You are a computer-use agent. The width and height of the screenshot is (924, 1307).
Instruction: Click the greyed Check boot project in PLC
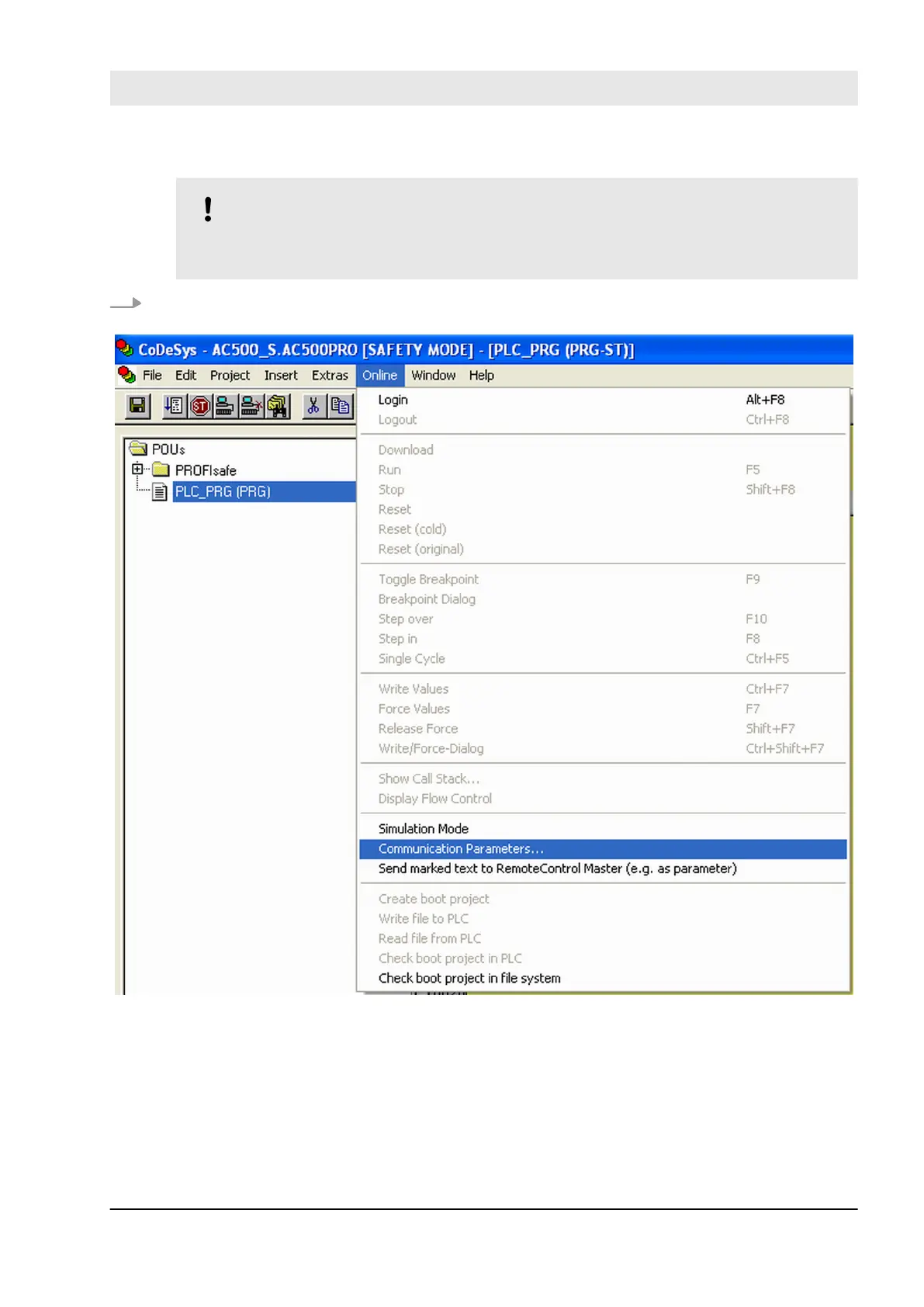(x=603, y=959)
